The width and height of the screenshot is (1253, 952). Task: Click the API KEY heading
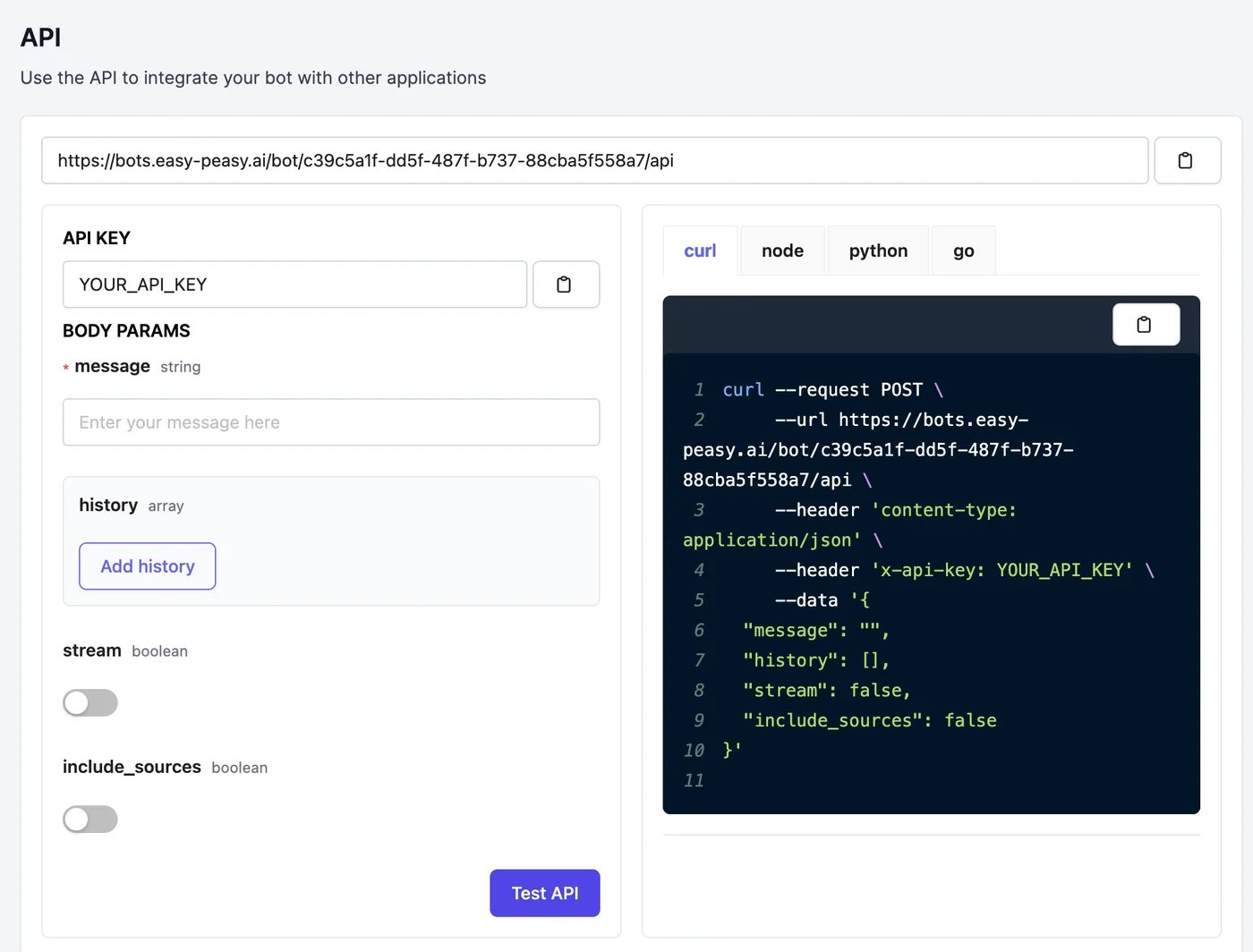pos(97,238)
